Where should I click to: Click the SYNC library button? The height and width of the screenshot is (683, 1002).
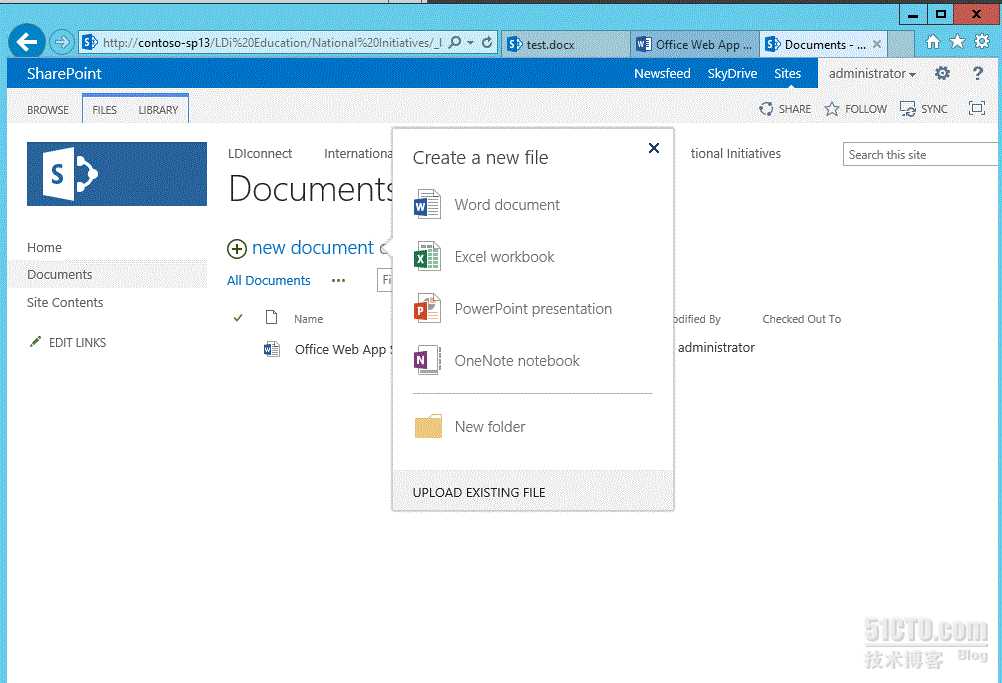click(x=923, y=109)
